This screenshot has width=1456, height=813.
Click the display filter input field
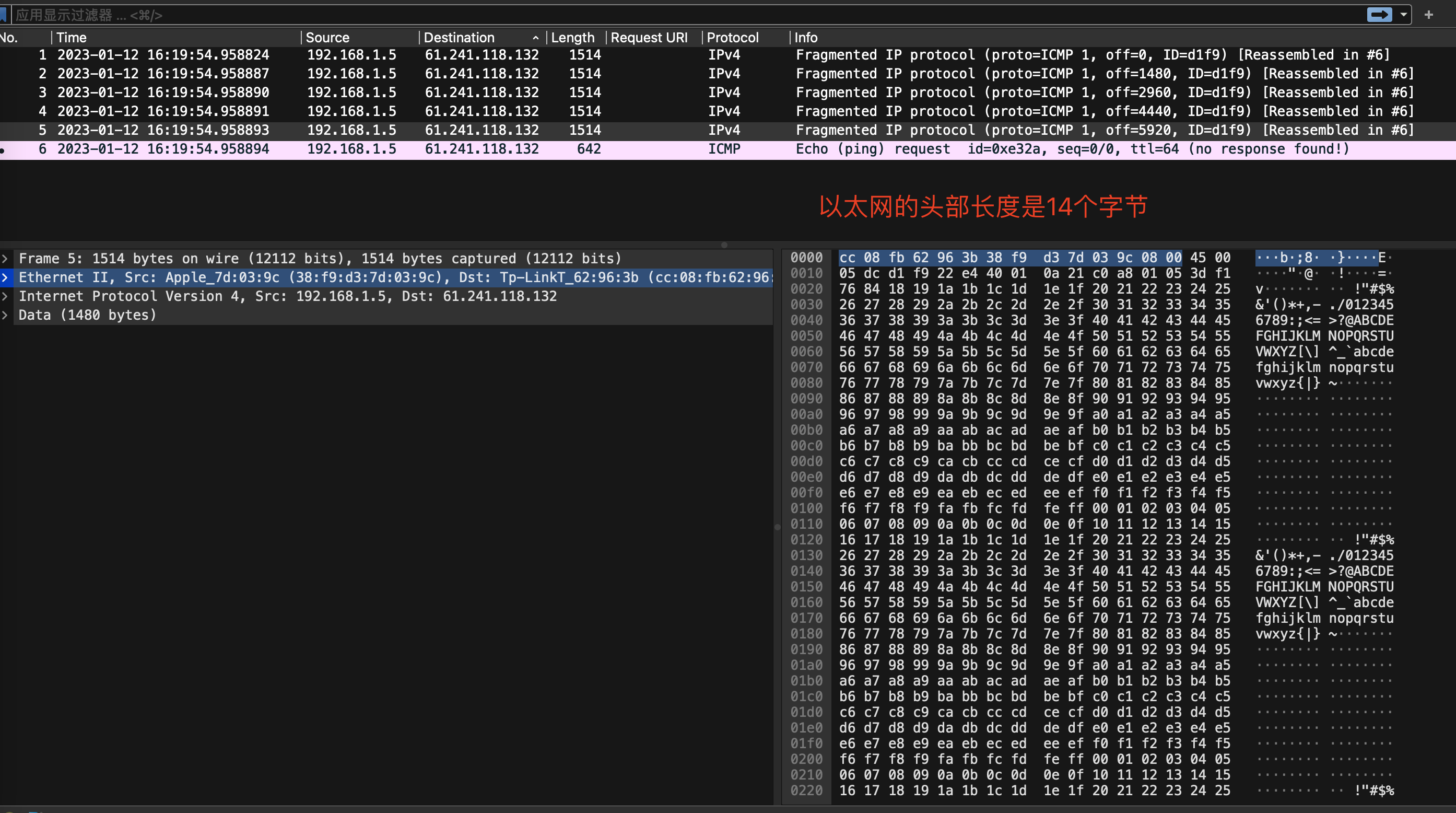pos(684,15)
